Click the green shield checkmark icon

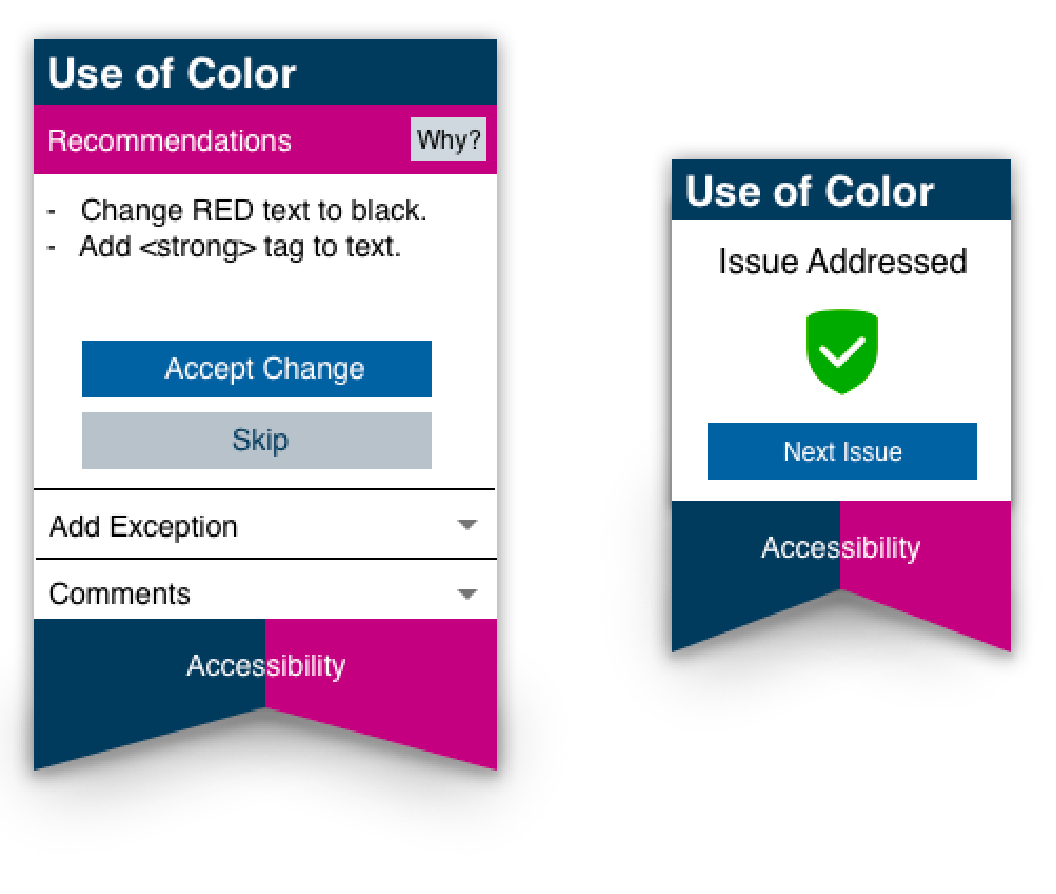(842, 350)
